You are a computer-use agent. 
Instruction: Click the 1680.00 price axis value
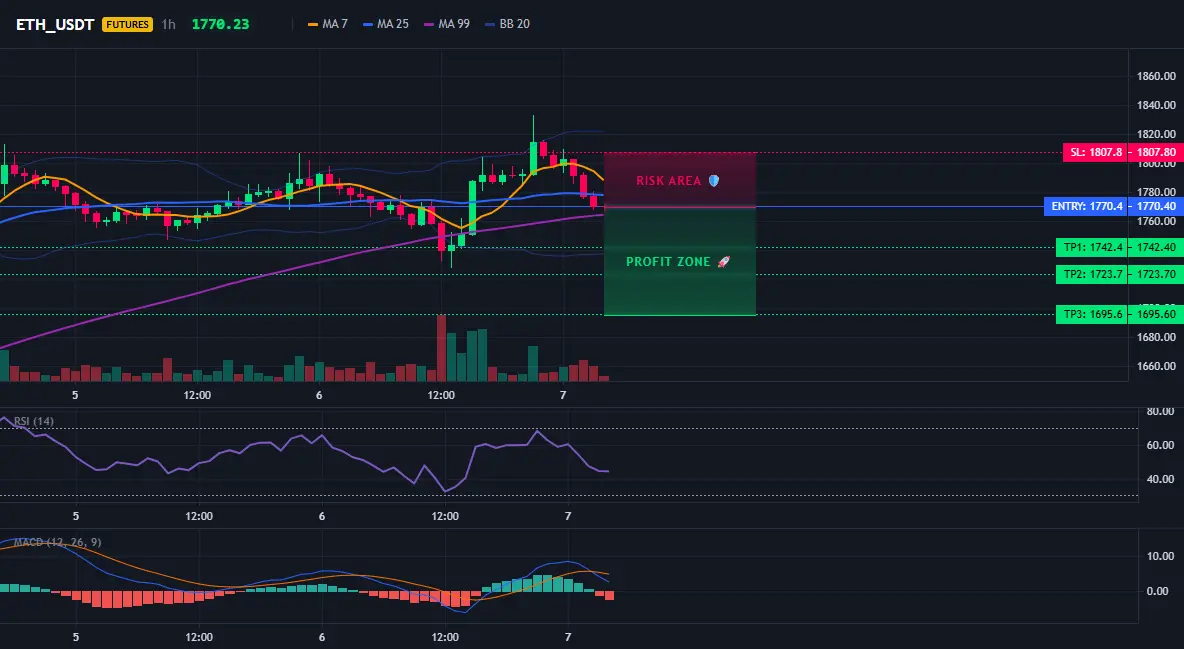click(x=1156, y=337)
